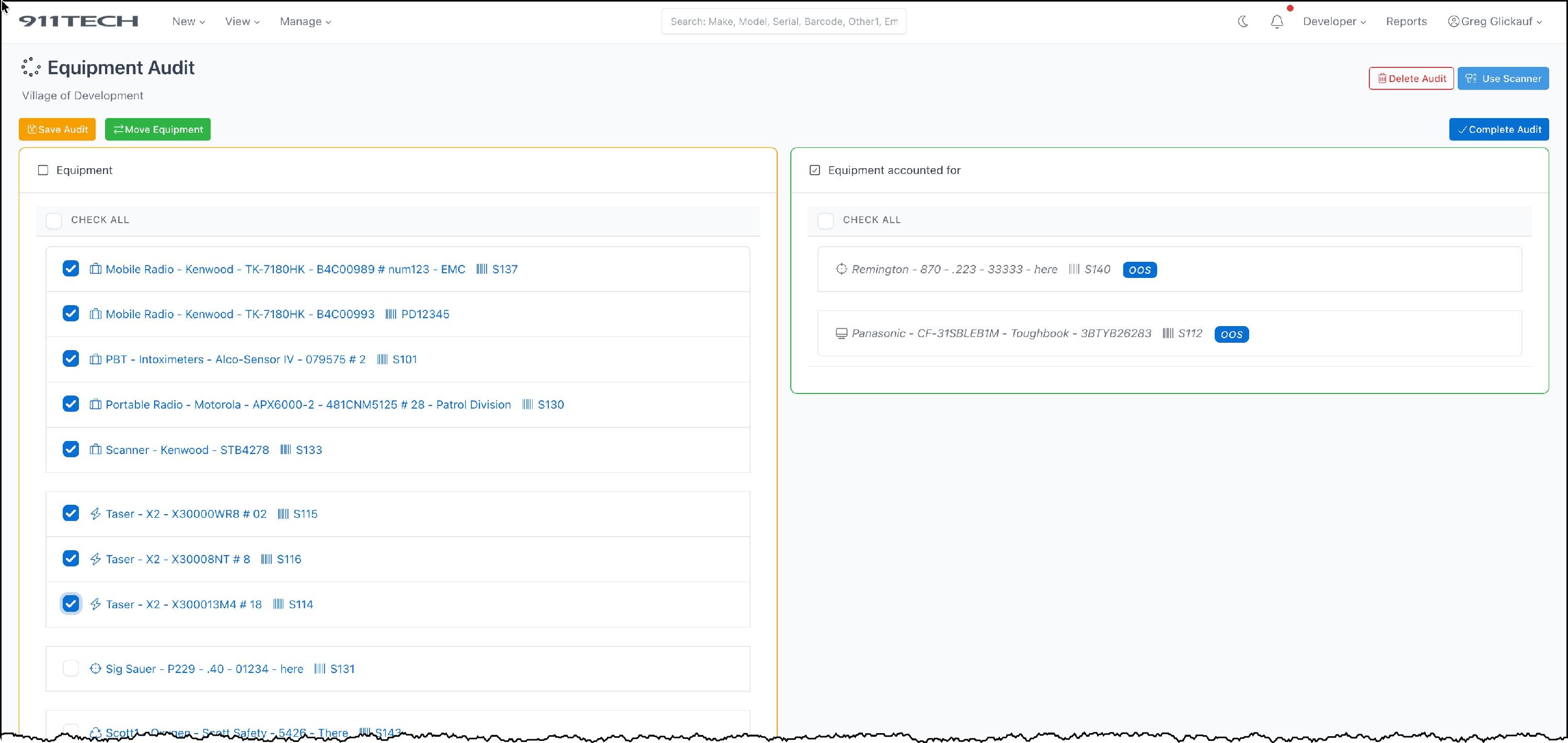
Task: Open the View menu
Action: point(243,21)
